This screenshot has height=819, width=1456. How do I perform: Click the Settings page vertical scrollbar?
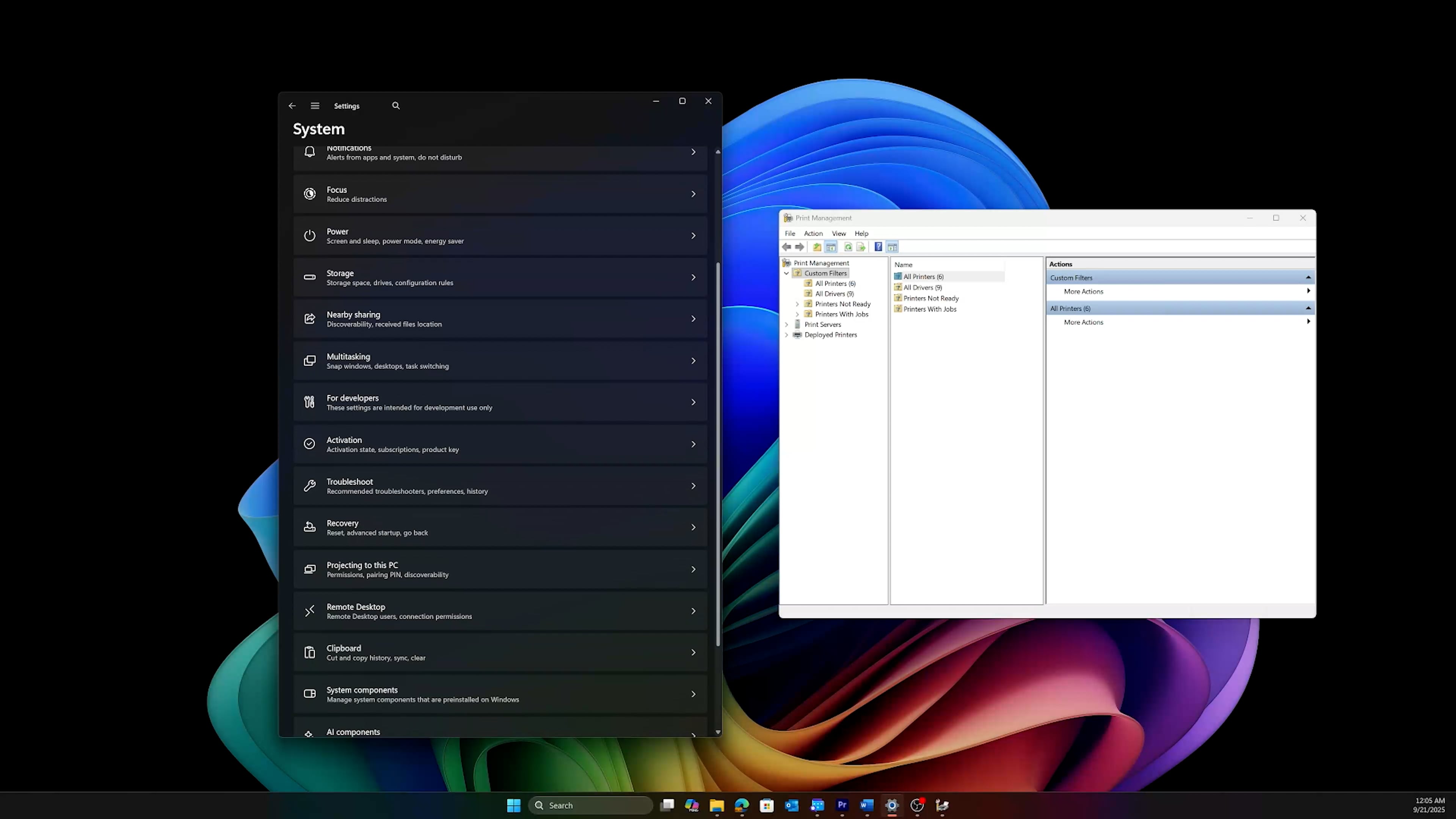click(718, 452)
